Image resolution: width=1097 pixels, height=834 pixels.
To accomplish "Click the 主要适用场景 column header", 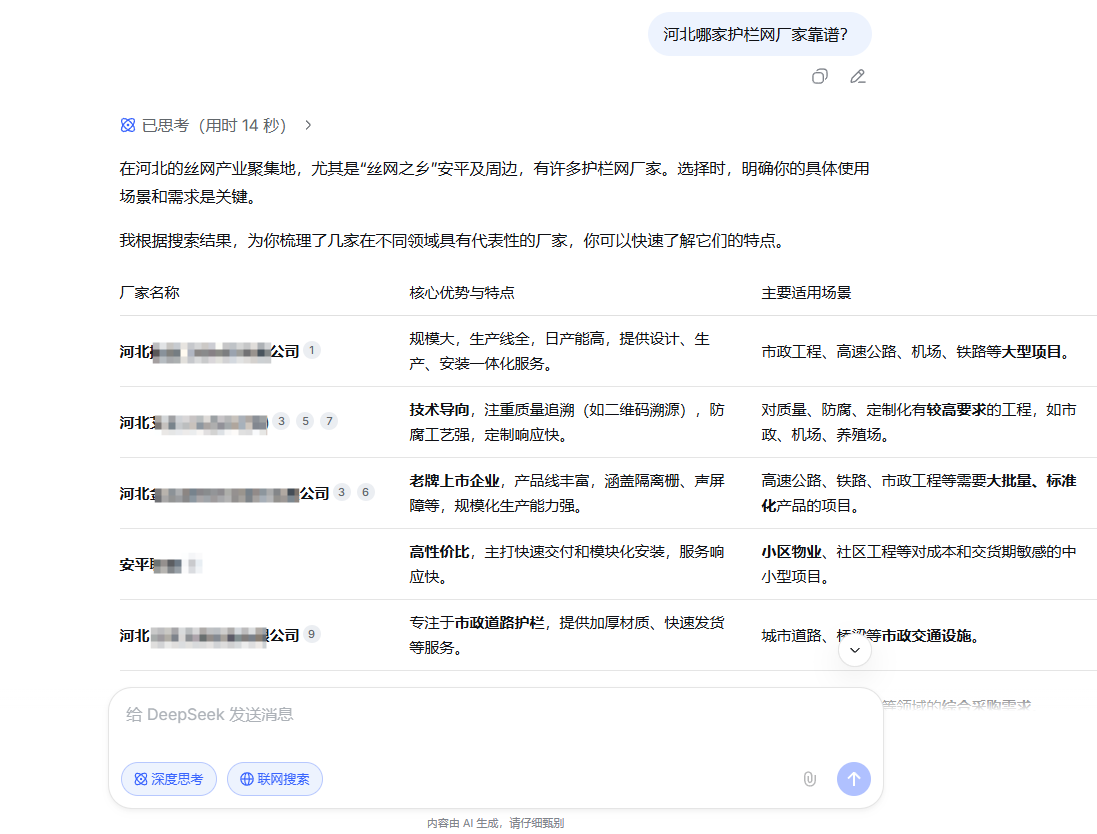I will 806,293.
